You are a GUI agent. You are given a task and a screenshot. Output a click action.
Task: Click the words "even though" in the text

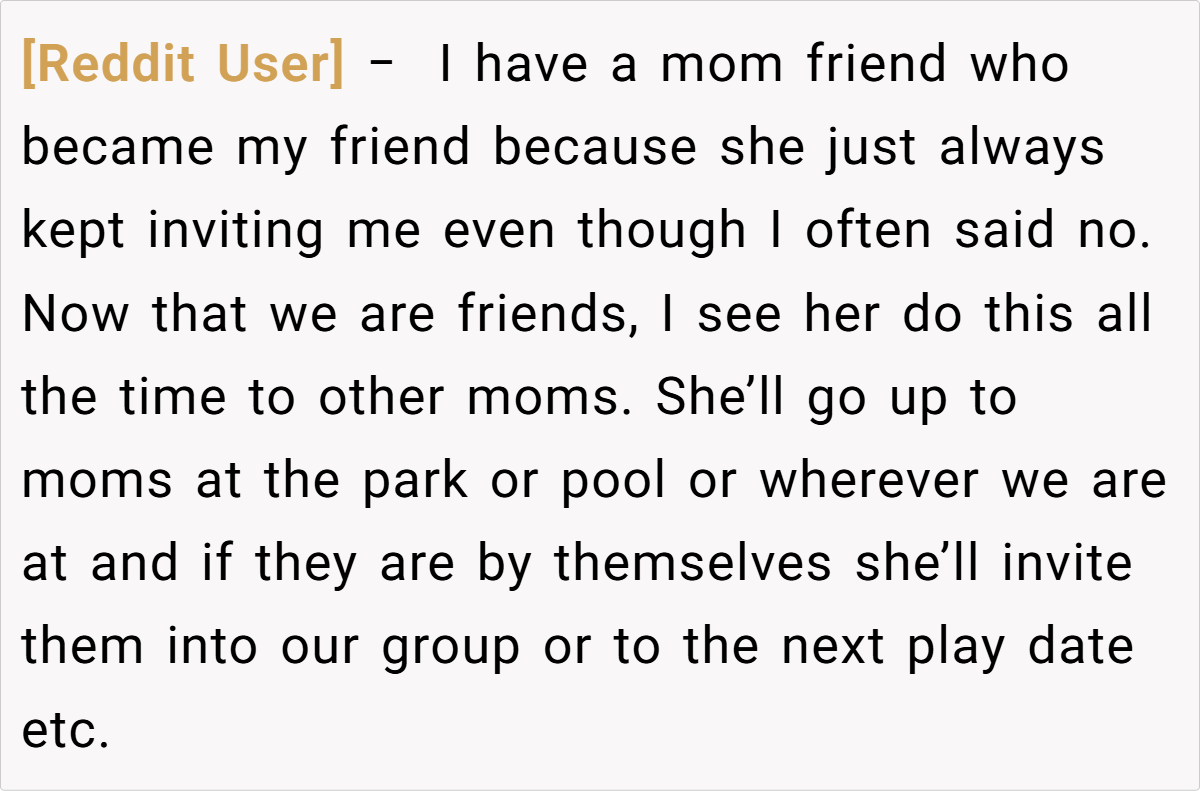click(x=594, y=232)
